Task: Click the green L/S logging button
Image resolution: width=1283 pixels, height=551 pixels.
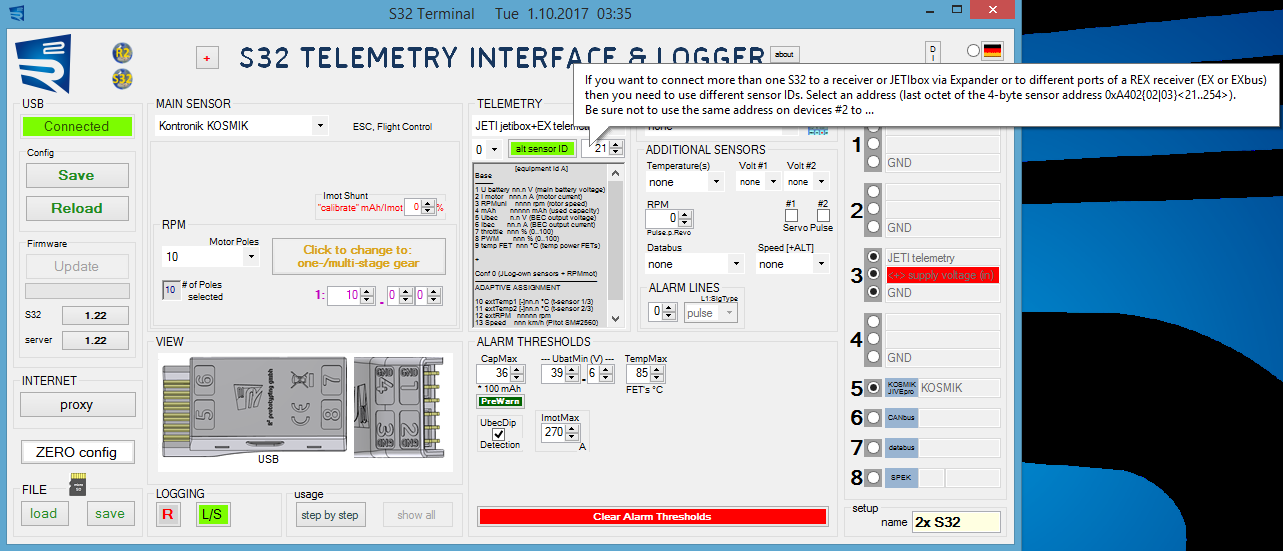Action: [x=212, y=514]
